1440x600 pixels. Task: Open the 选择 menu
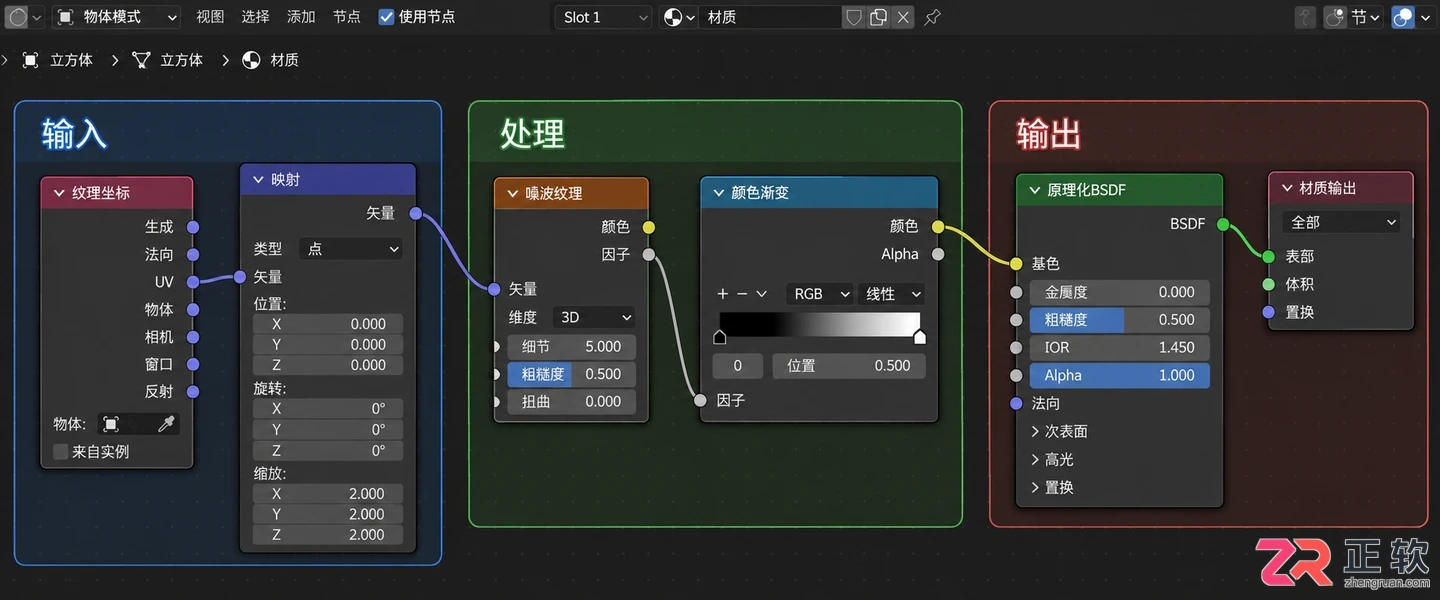click(255, 17)
